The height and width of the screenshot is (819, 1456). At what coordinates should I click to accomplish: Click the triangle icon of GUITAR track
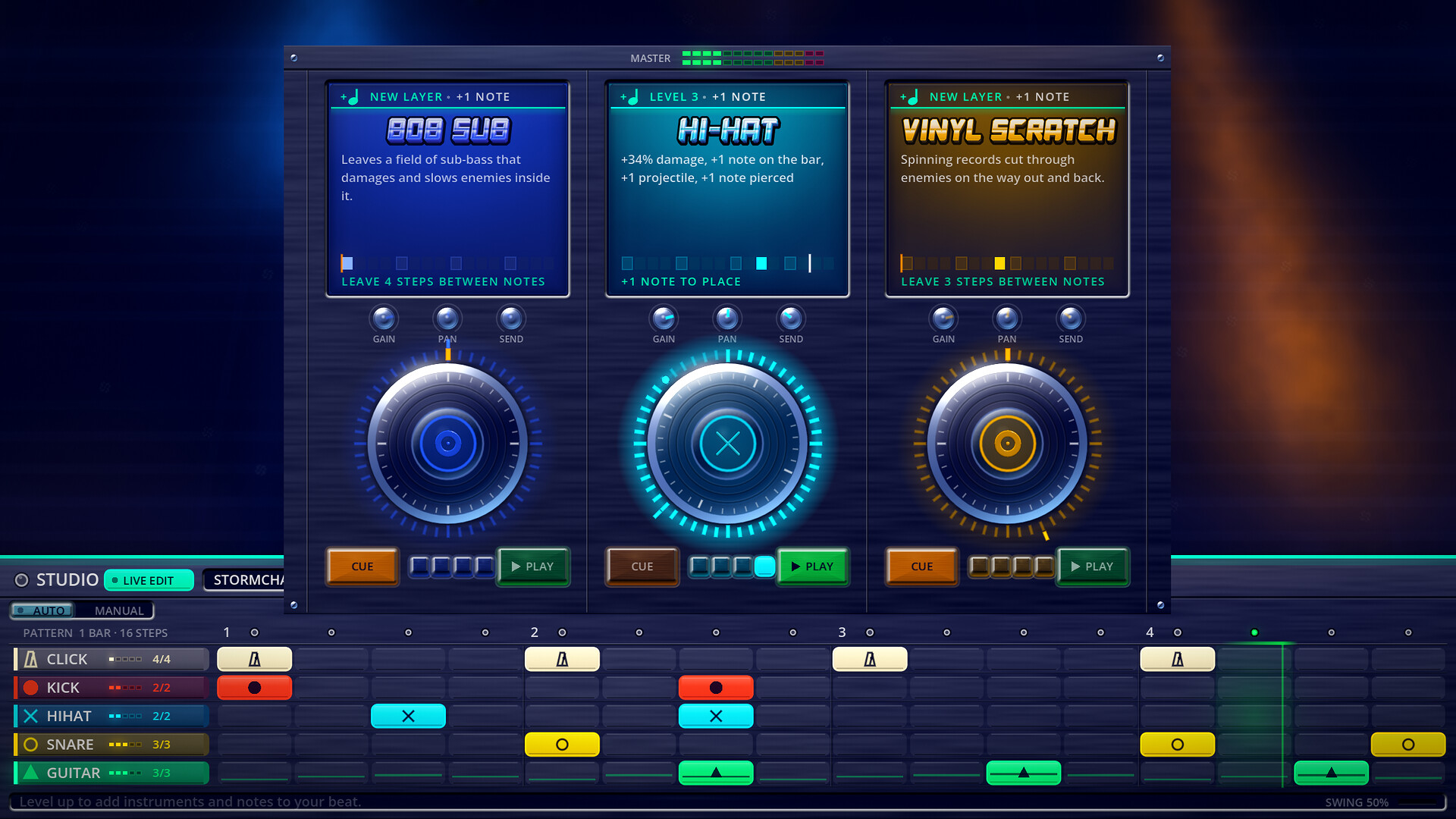click(x=31, y=773)
